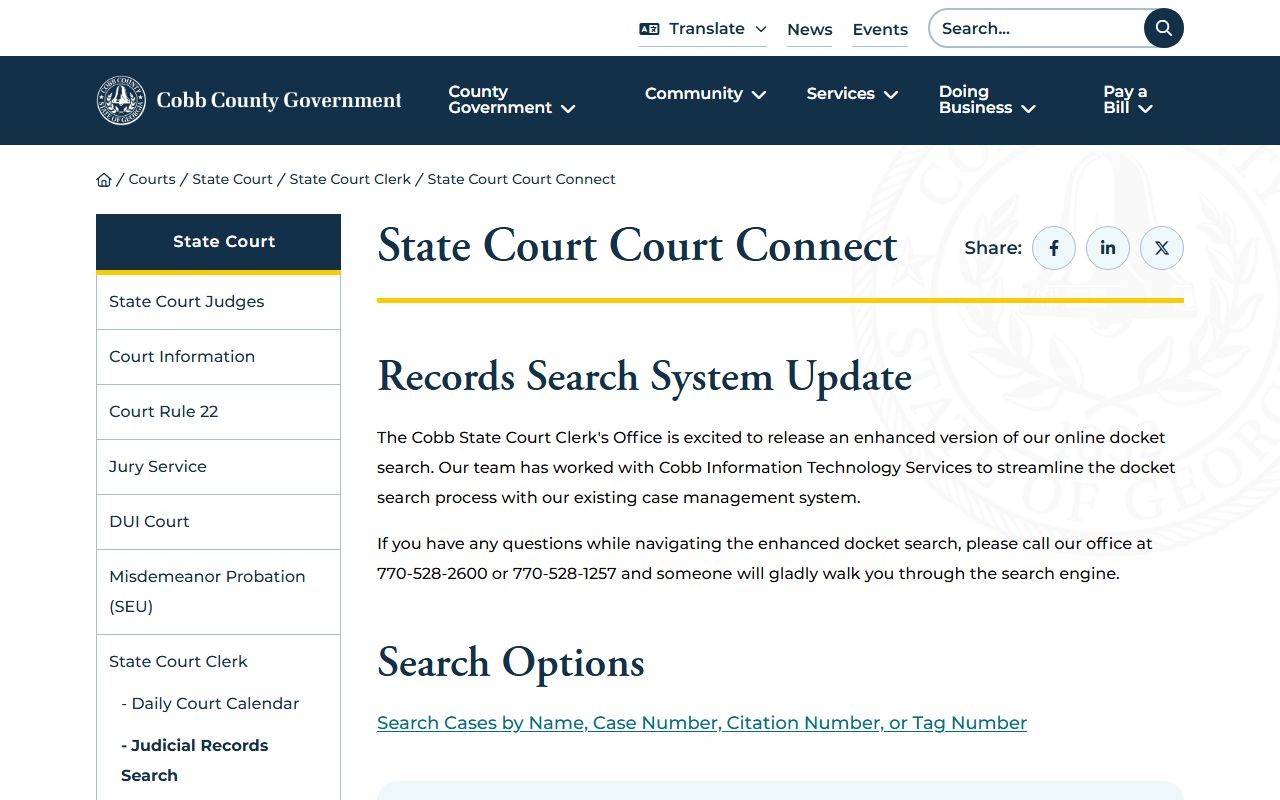
Task: Select Court Rule 22 in sidebar
Action: tap(218, 412)
